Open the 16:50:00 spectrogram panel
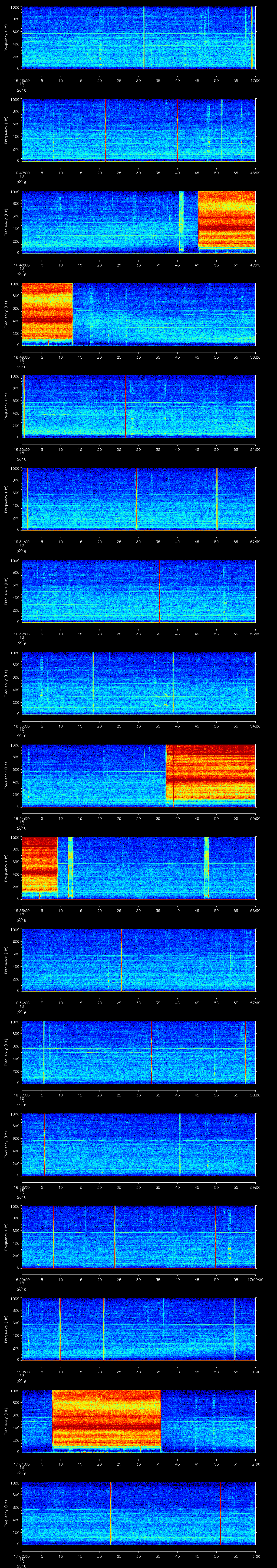The image size is (277, 1568). pyautogui.click(x=138, y=407)
